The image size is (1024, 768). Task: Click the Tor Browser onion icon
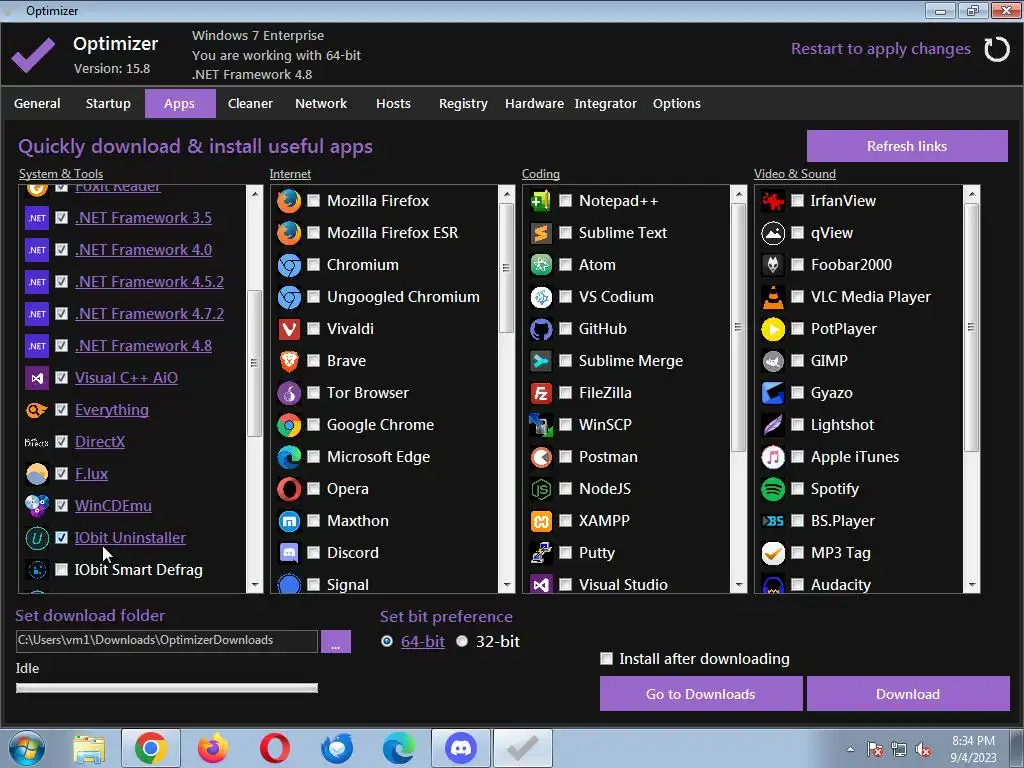pos(289,393)
